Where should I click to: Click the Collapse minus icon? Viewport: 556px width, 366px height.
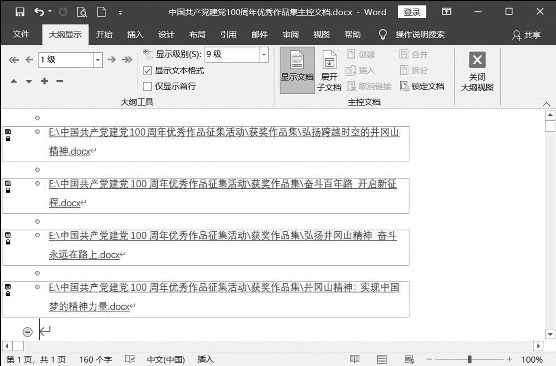pyautogui.click(x=60, y=81)
